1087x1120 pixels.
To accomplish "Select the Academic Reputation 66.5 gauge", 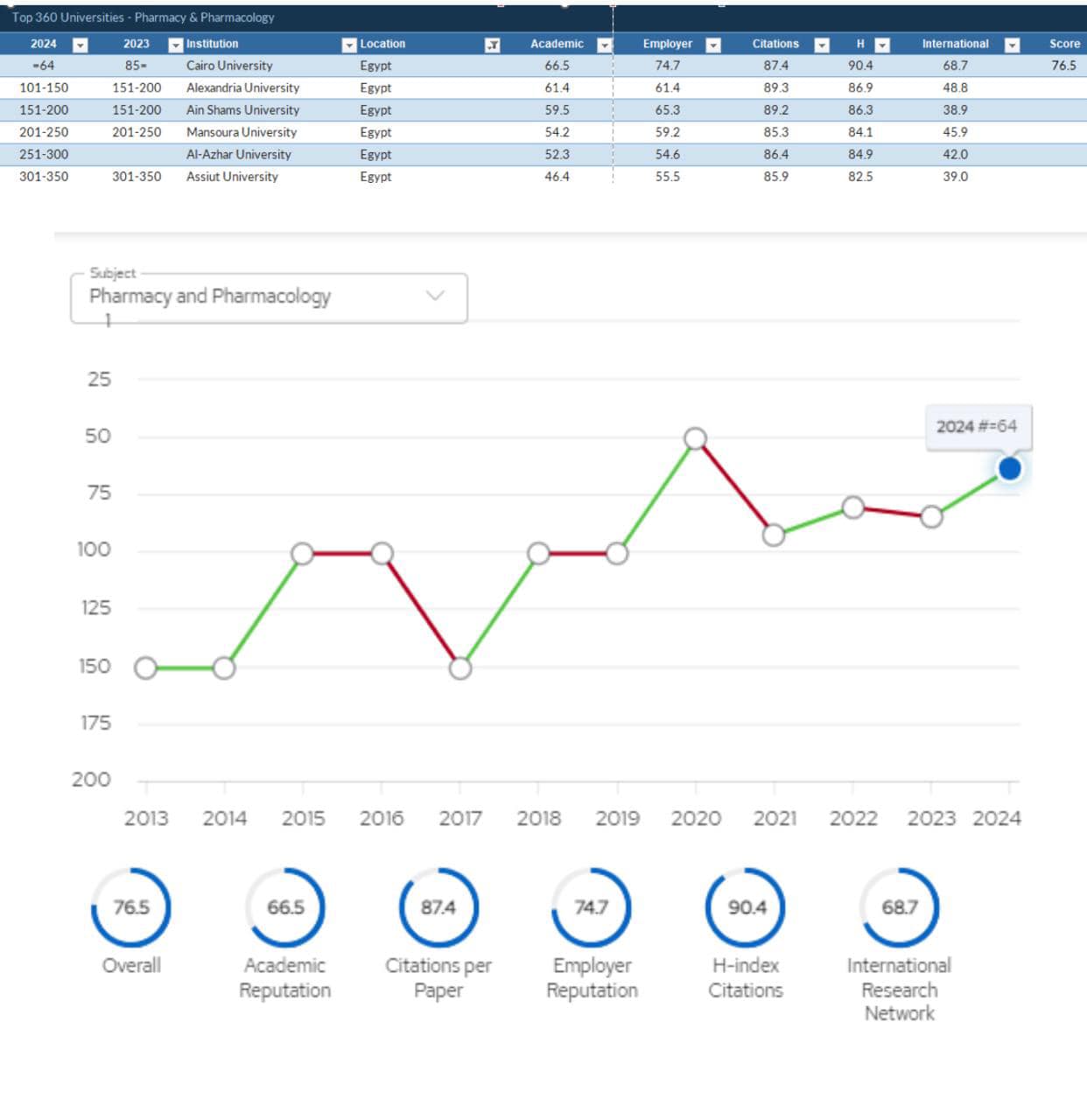I will point(285,907).
